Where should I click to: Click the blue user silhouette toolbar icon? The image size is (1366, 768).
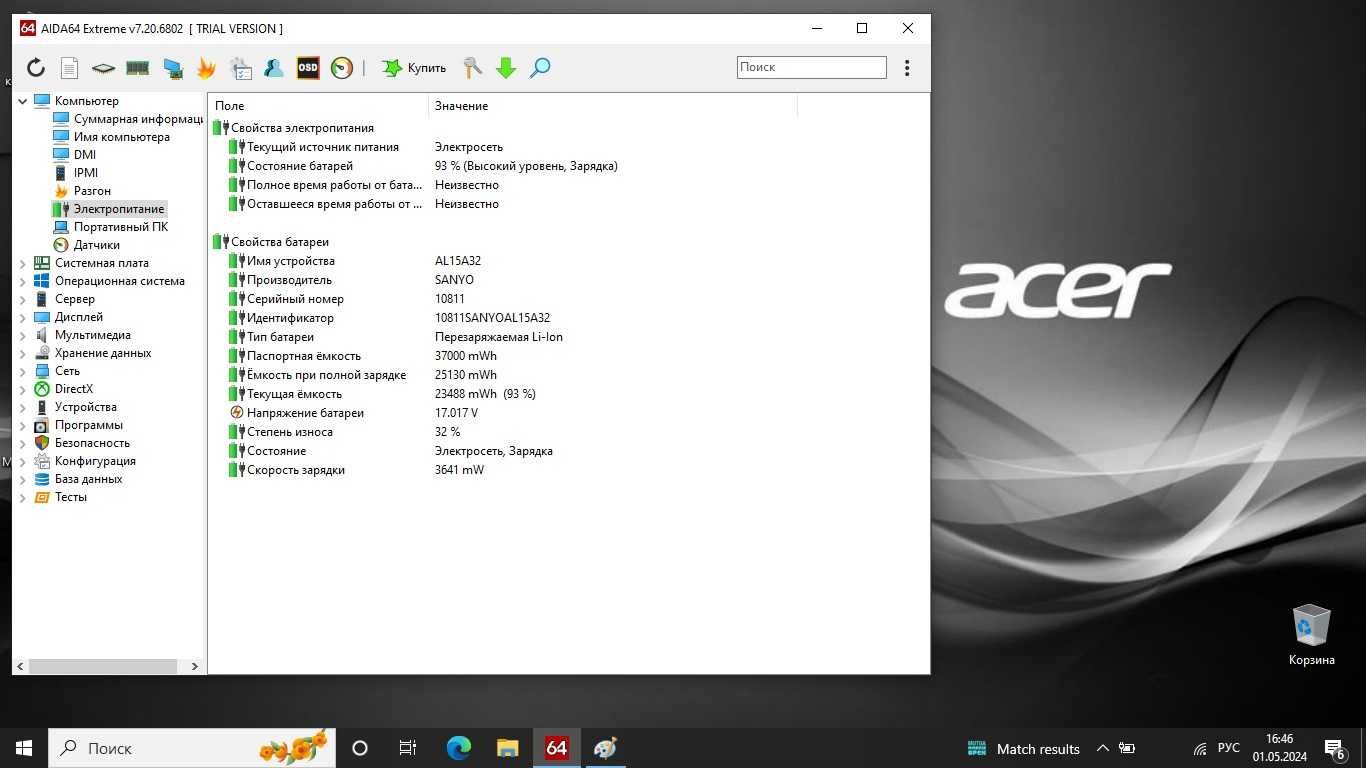click(274, 68)
